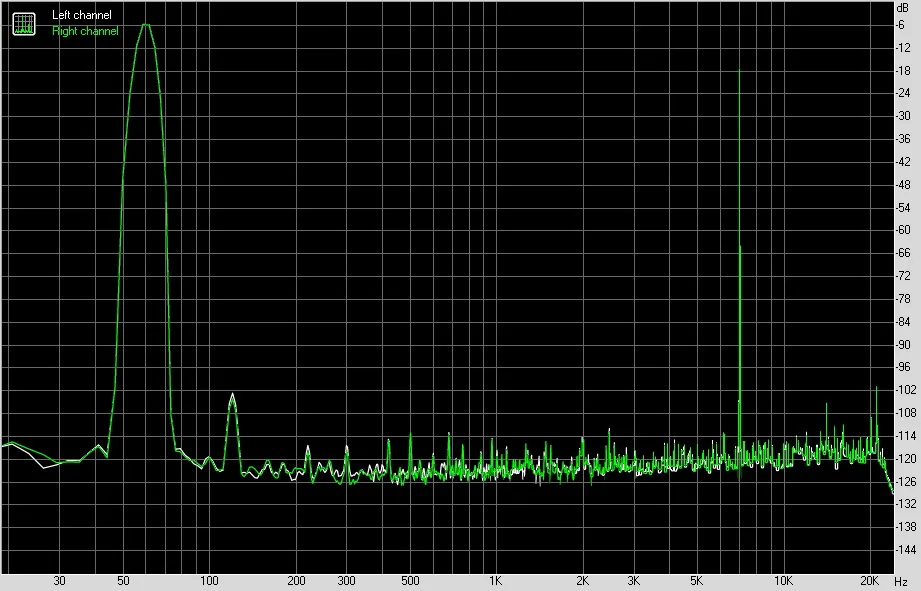Click the 'dB' unit label at the axis top
The width and height of the screenshot is (921, 591).
tap(903, 8)
